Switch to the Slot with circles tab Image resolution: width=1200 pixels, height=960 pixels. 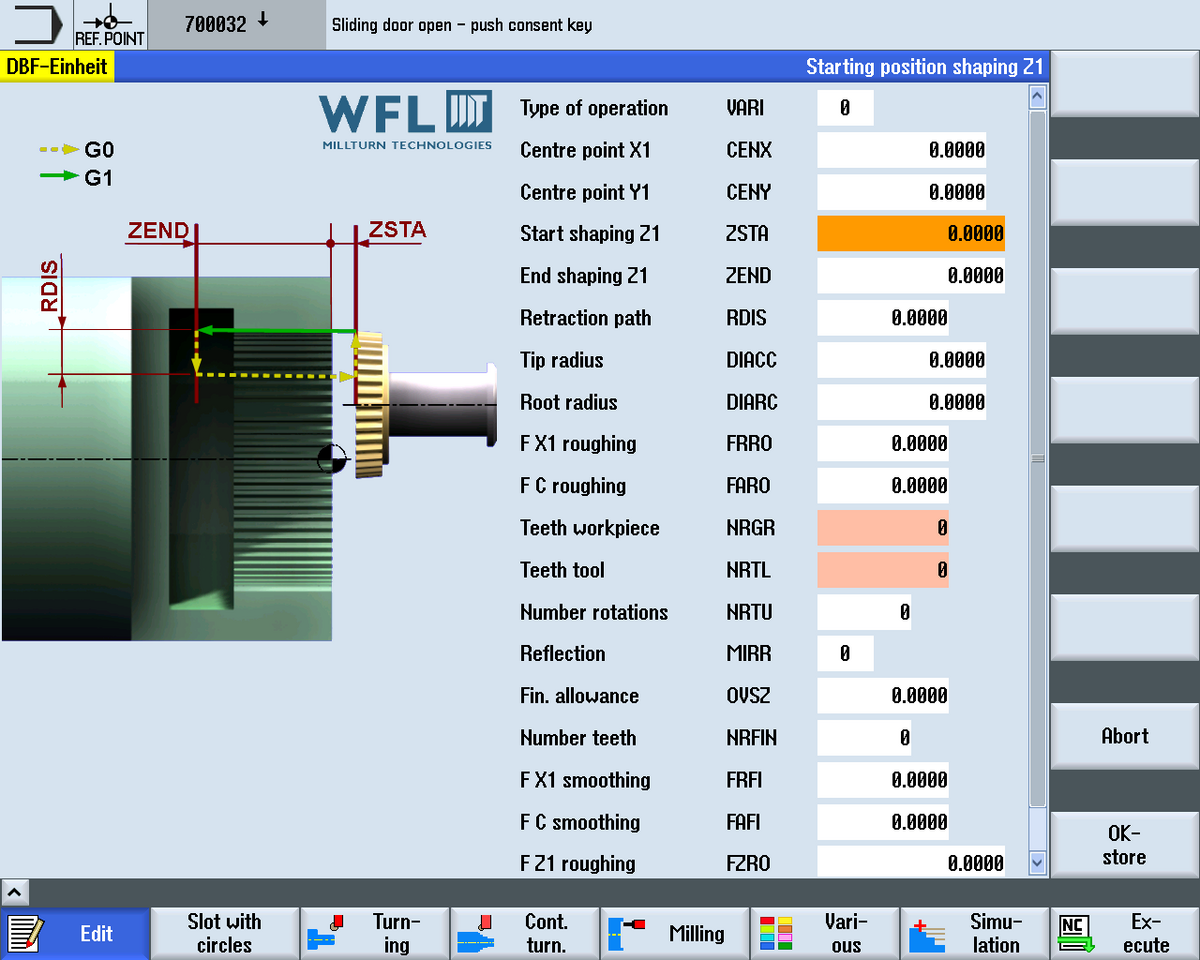[x=224, y=933]
